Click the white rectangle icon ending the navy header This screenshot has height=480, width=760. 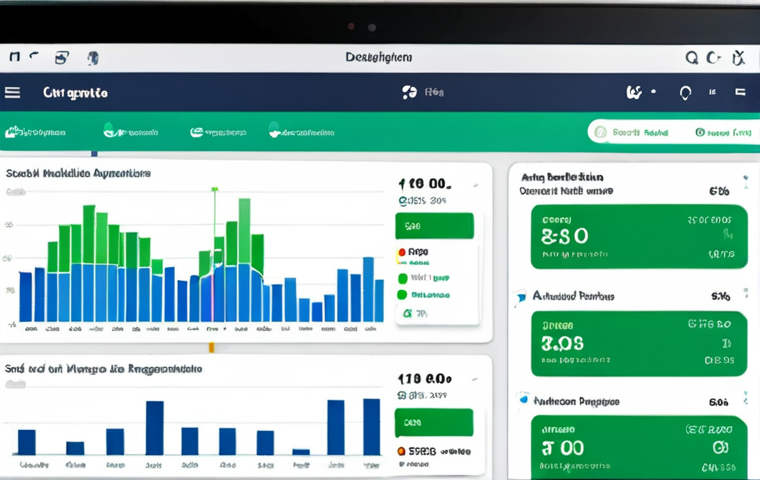740,92
